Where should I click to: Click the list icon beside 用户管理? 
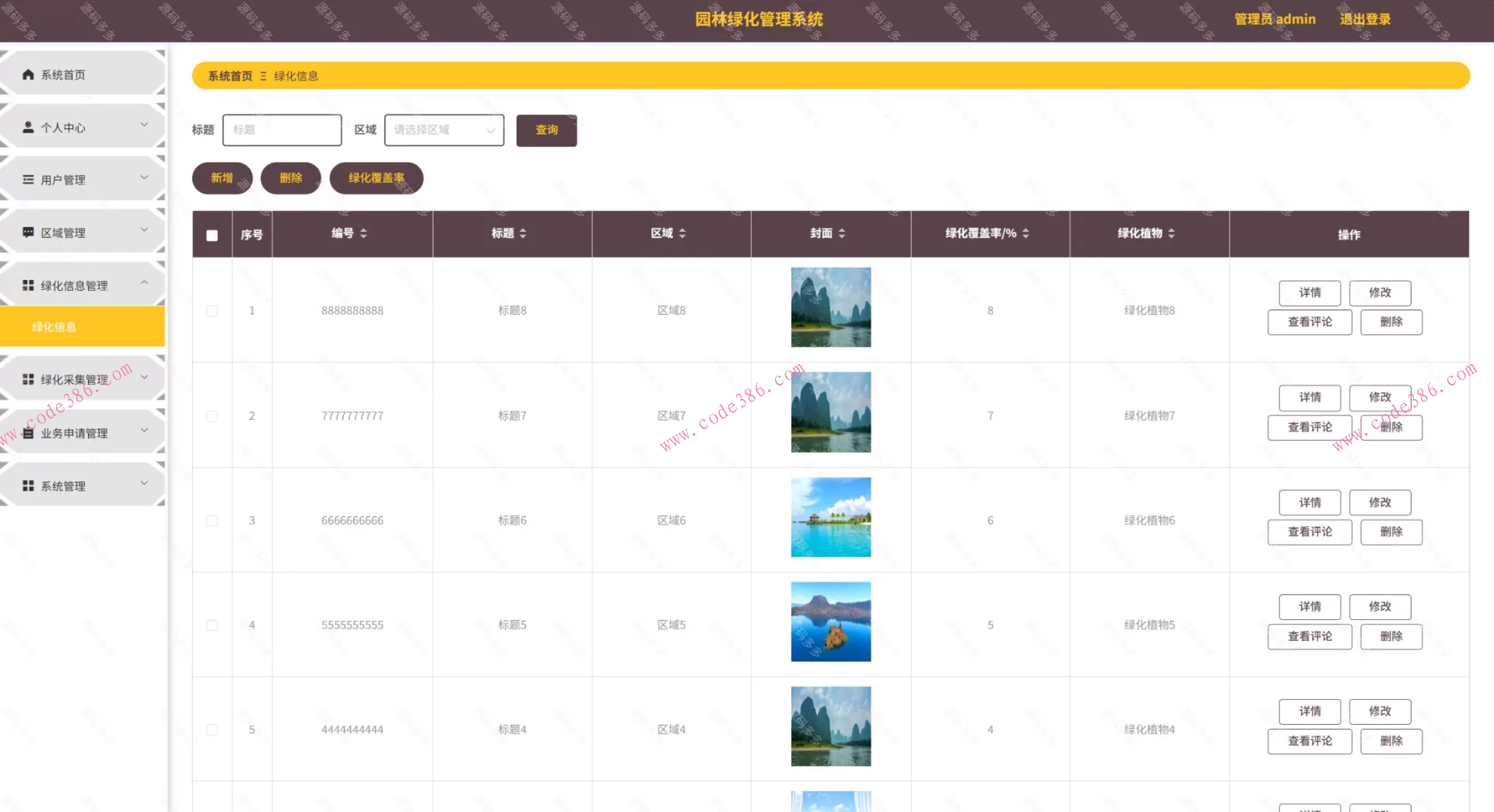point(29,180)
